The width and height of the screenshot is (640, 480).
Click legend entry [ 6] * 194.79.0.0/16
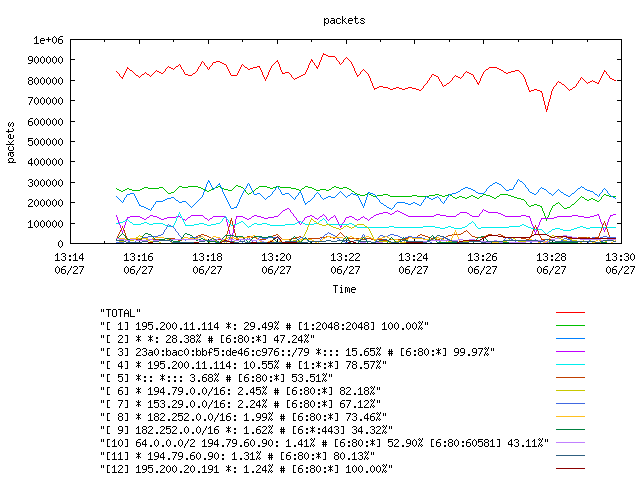[x=240, y=391]
